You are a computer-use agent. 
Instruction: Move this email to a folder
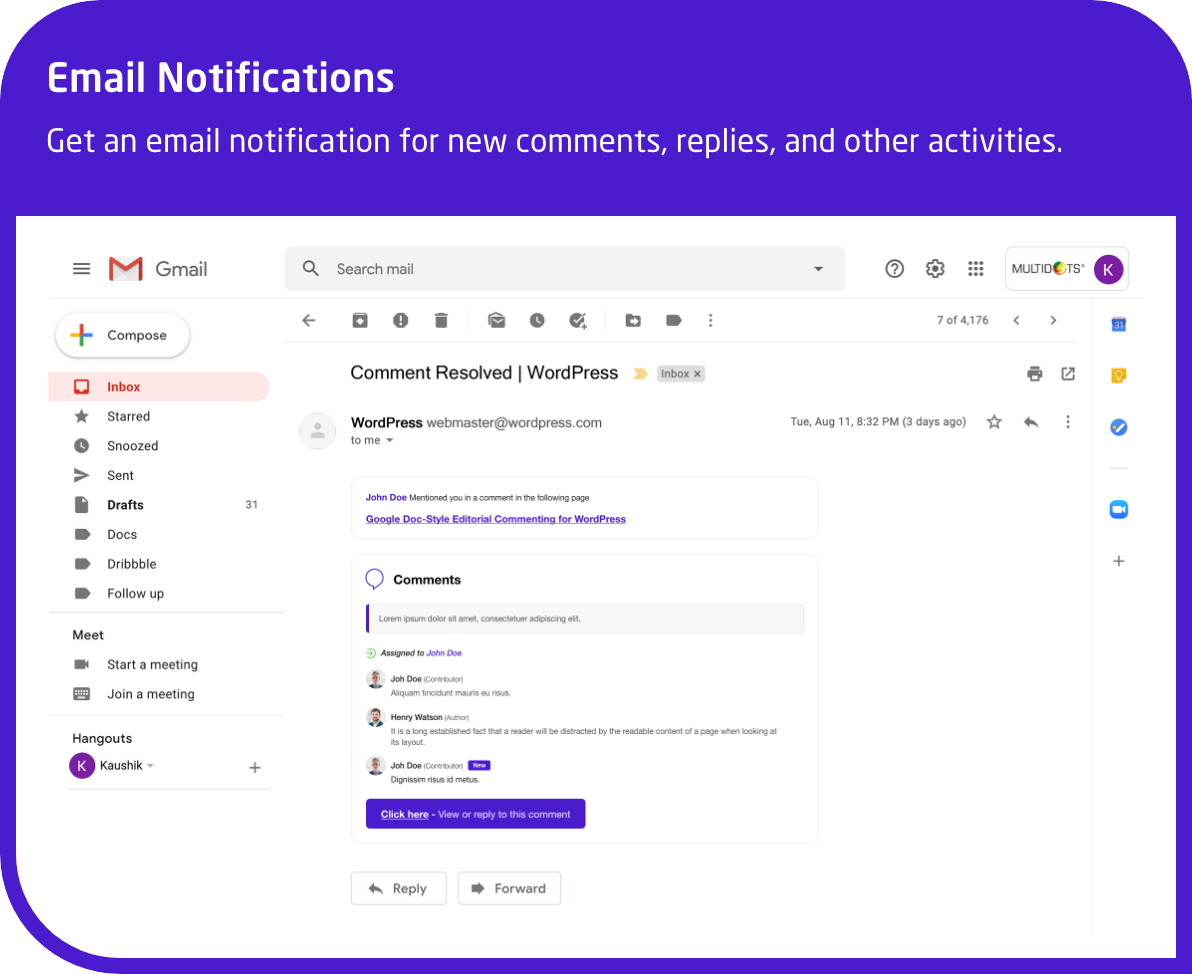(x=633, y=320)
